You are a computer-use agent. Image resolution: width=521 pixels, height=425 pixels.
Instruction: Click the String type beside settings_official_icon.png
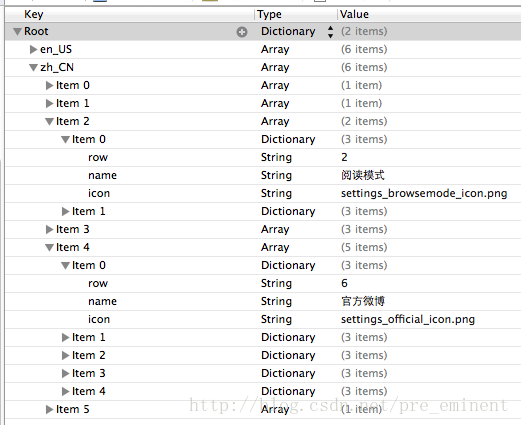point(276,320)
